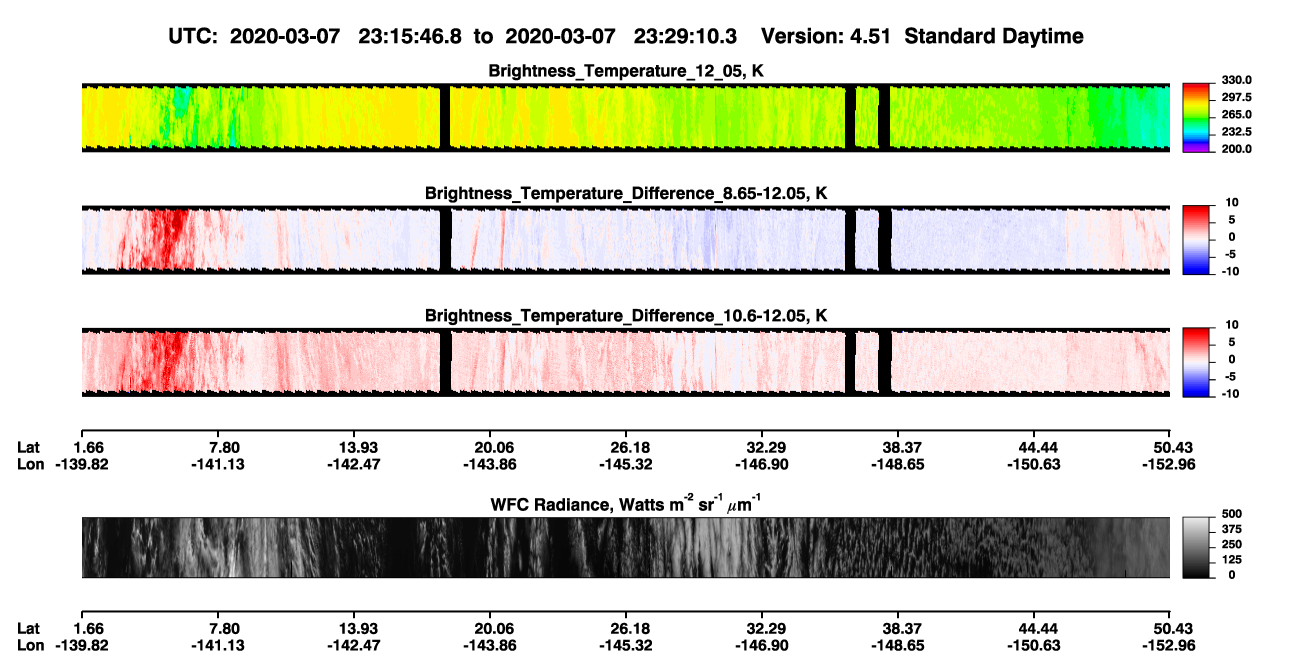Click the 'Lon' axis label under the 10.6-12.05 panel
1300x667 pixels.
[x=30, y=464]
